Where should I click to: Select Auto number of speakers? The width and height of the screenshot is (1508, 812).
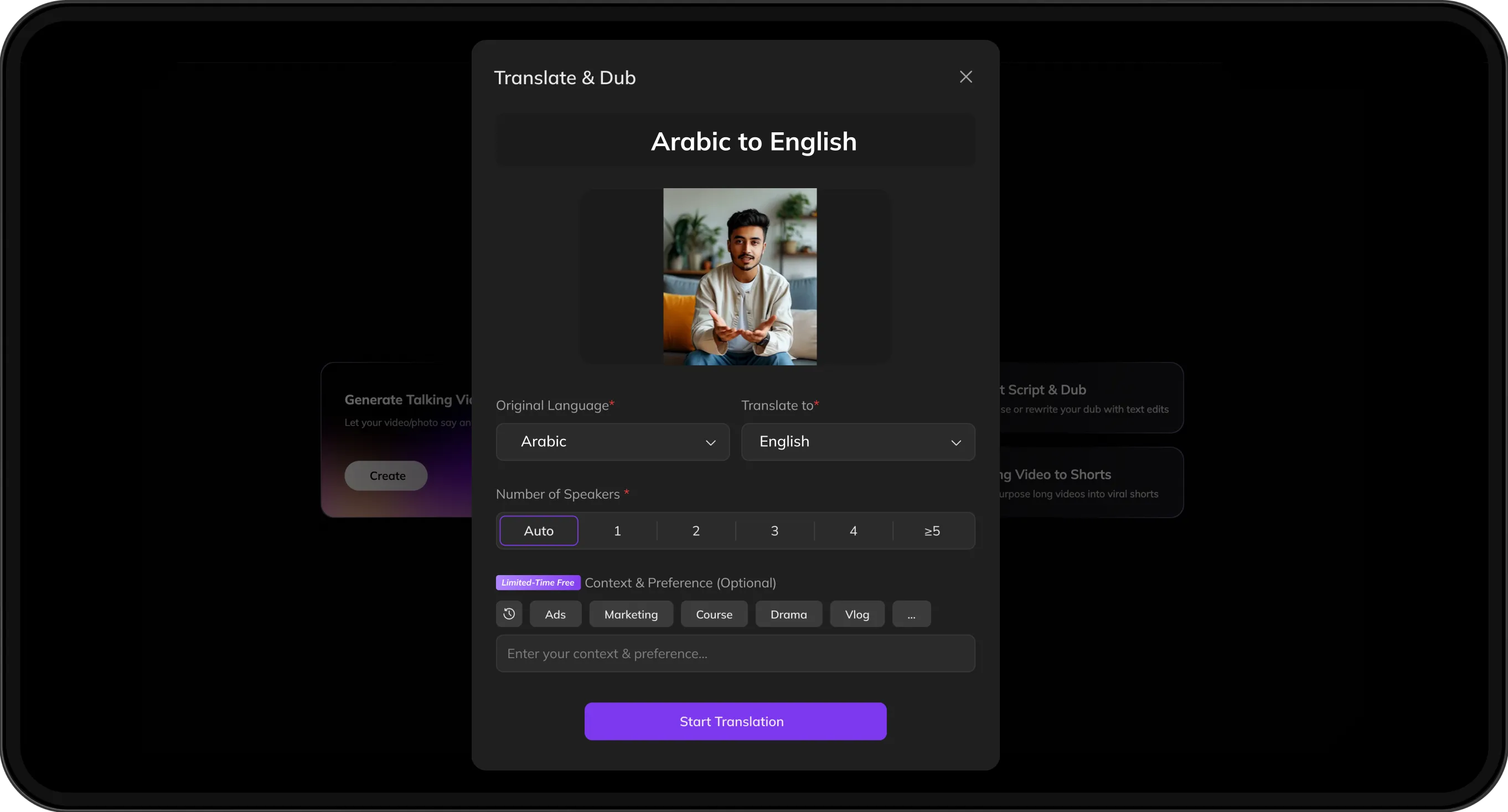538,530
